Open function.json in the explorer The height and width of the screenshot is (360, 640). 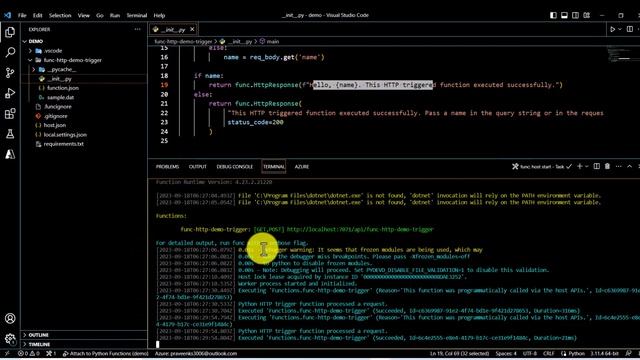[62, 88]
